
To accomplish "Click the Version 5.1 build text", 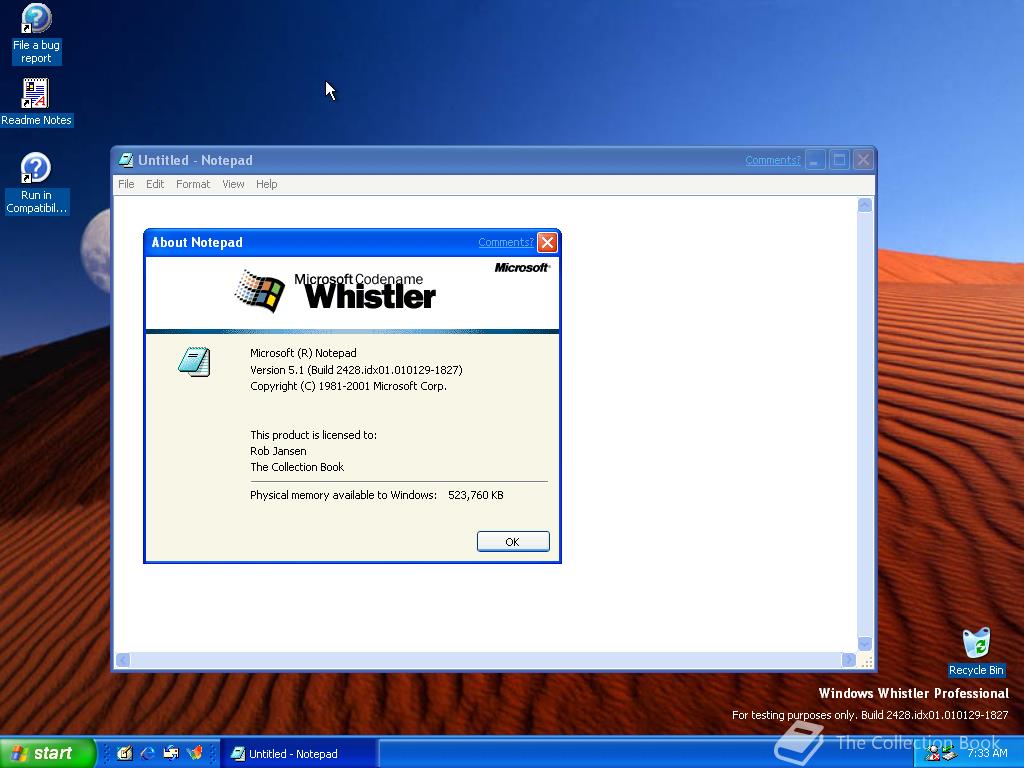I will [356, 370].
